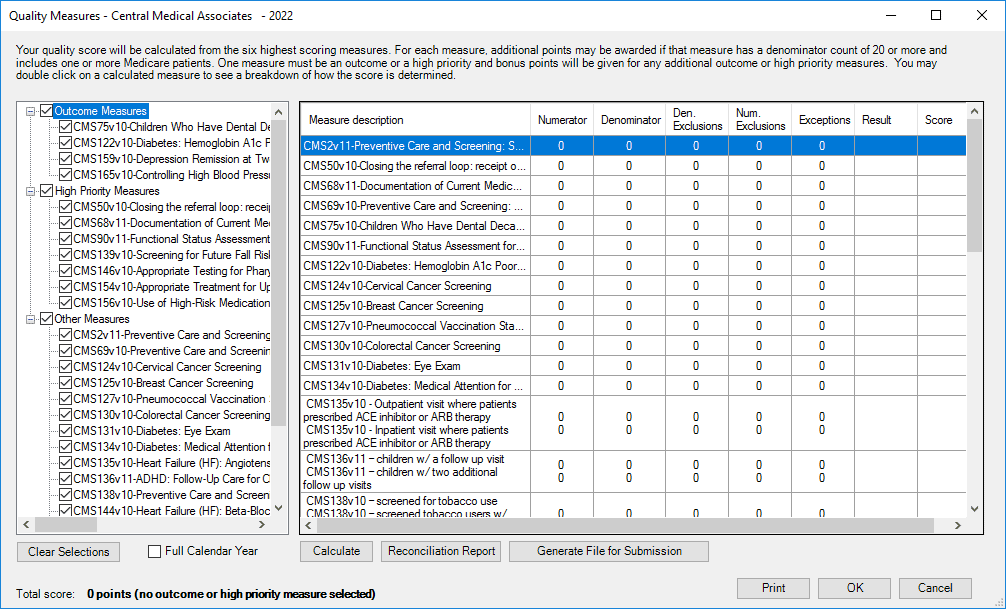Sort by the Numerator column header
The height and width of the screenshot is (609, 1006).
coord(562,120)
